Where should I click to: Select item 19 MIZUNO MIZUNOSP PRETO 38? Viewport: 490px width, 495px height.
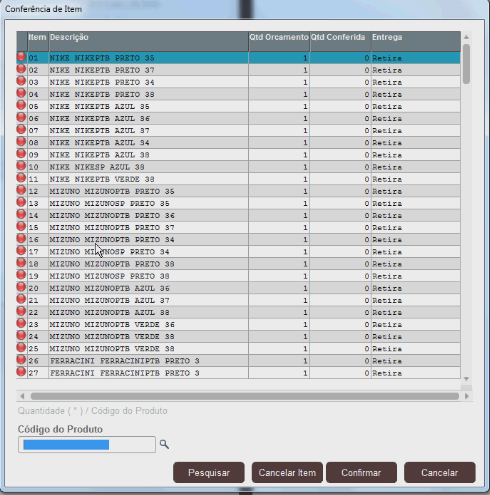(x=238, y=276)
